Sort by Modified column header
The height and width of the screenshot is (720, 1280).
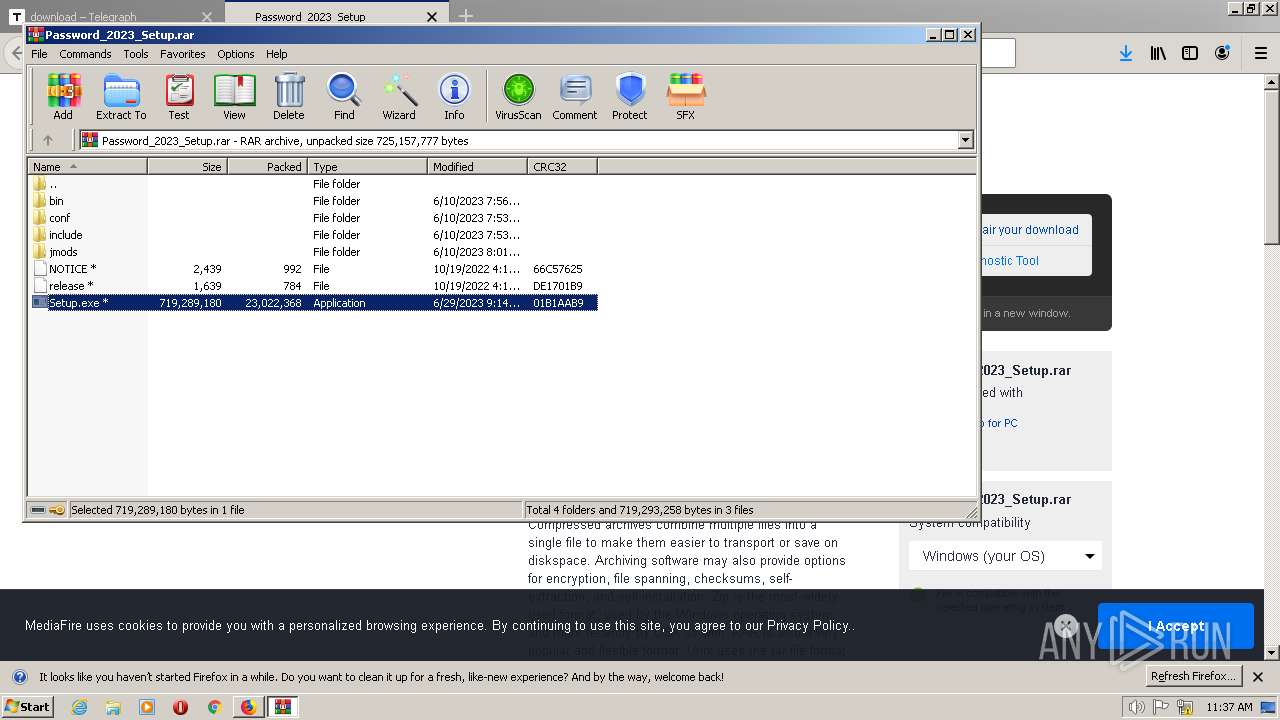coord(478,167)
